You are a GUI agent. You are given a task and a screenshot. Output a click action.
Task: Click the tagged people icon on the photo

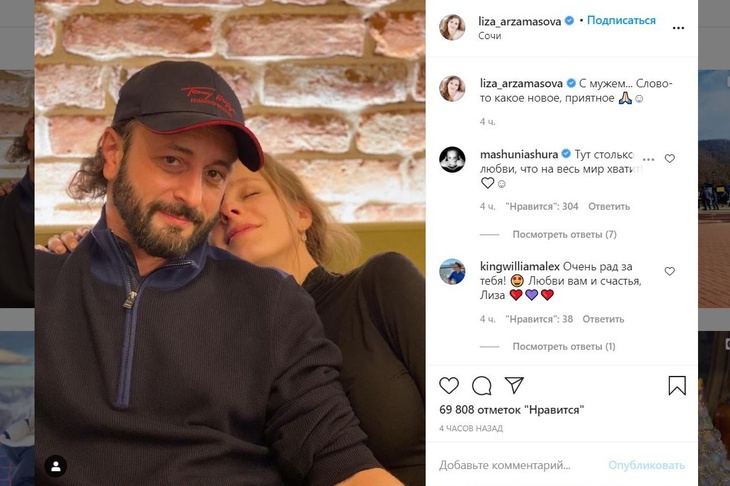pyautogui.click(x=56, y=465)
